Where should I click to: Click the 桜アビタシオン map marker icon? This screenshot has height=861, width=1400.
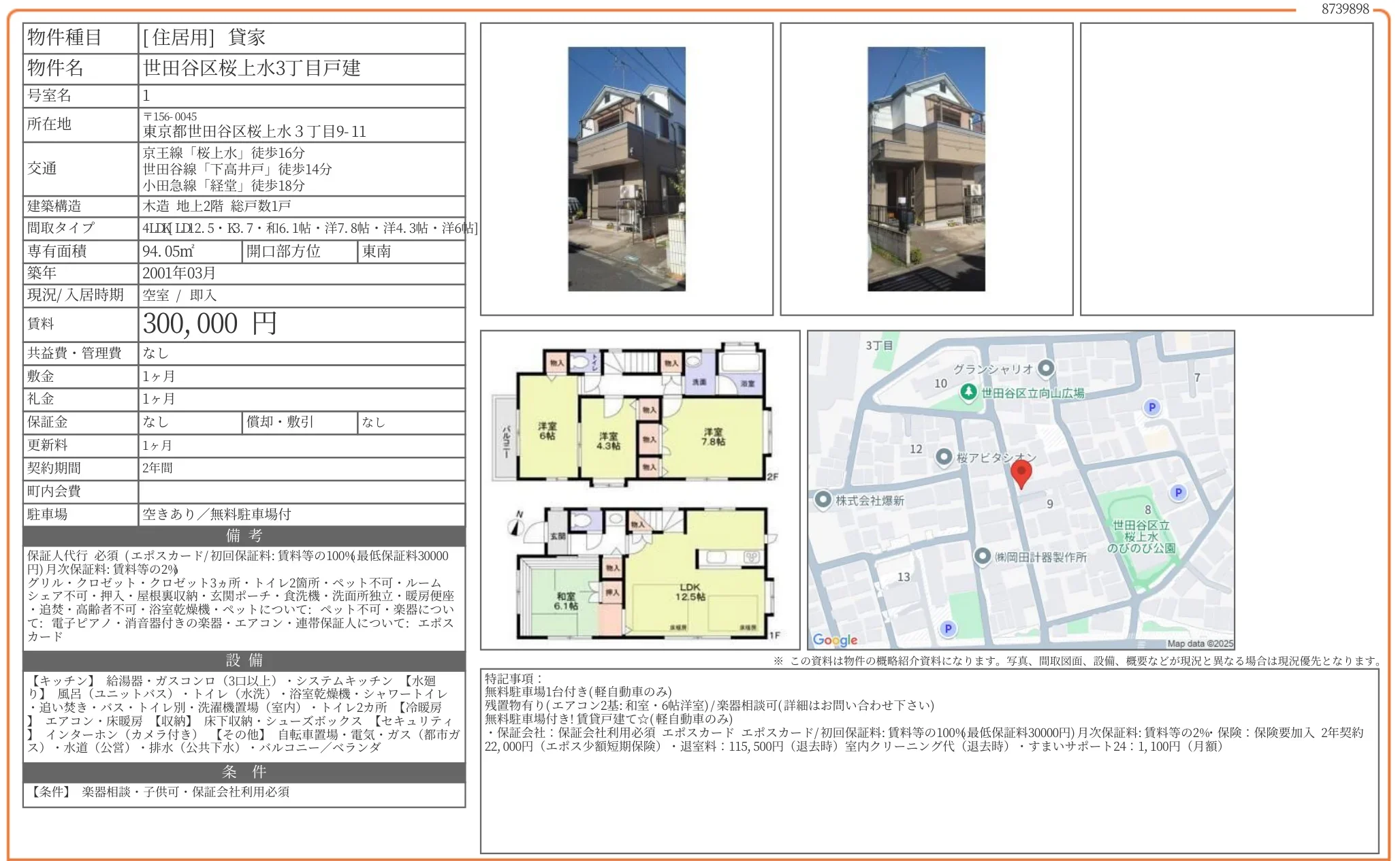tap(944, 457)
